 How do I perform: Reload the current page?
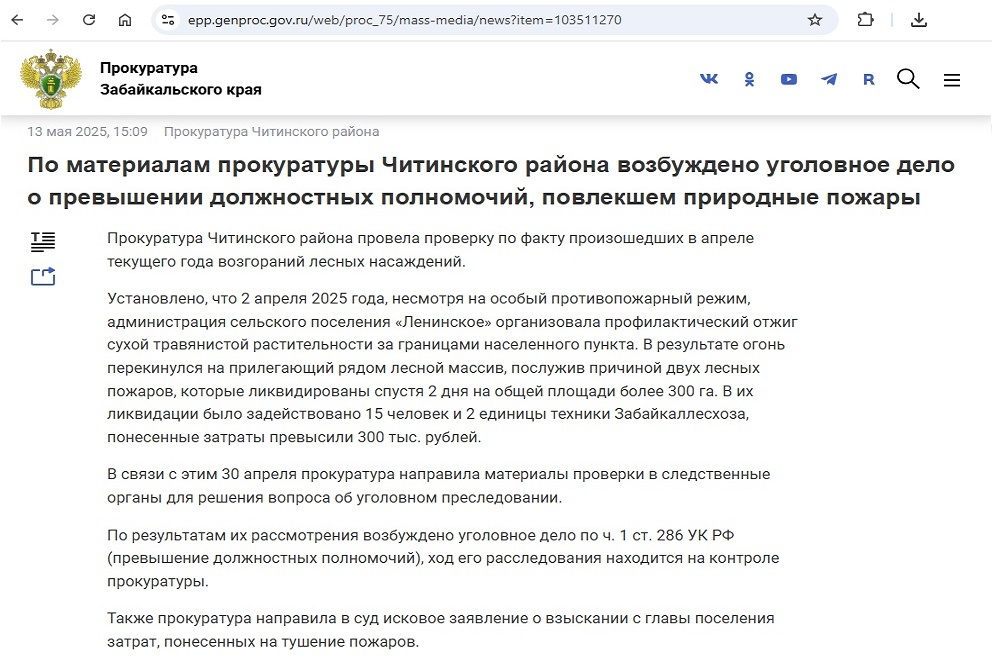tap(89, 20)
